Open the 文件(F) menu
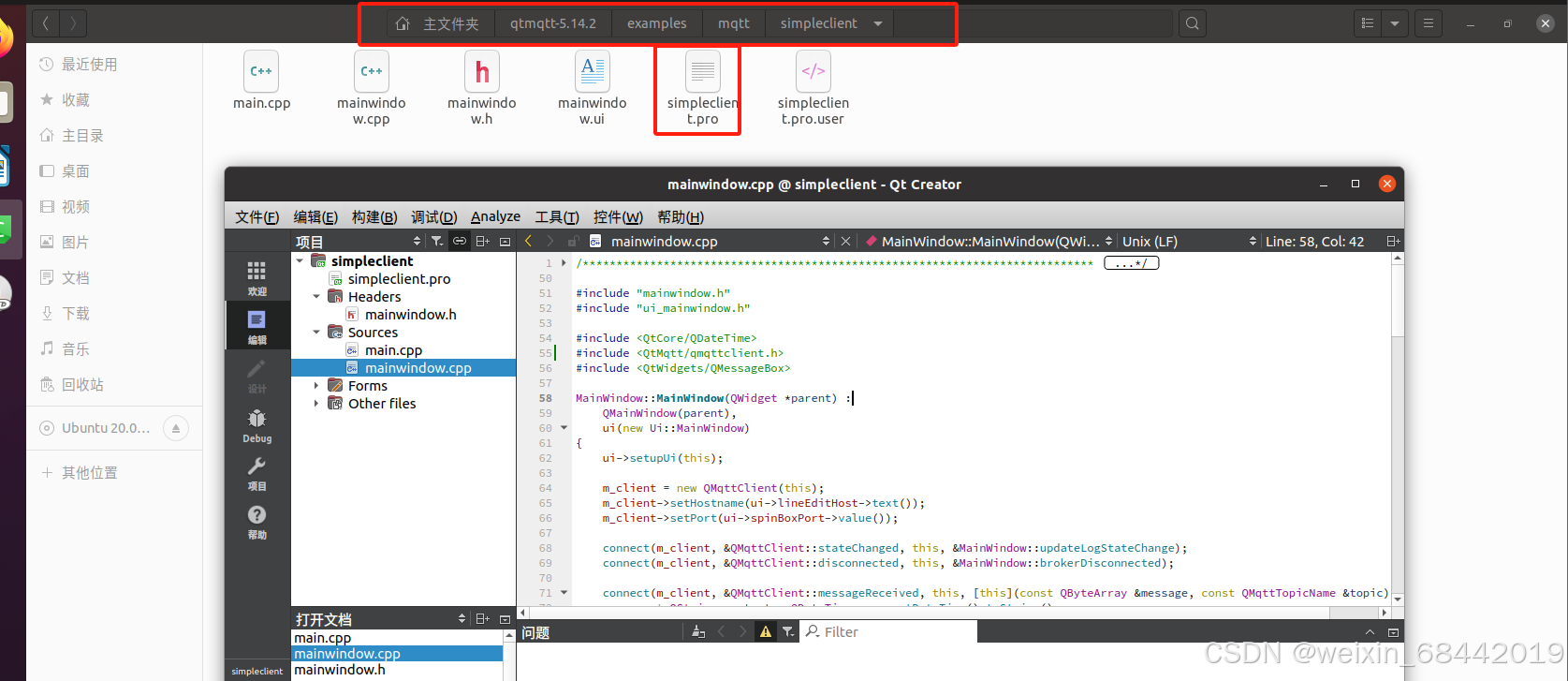 [x=256, y=216]
